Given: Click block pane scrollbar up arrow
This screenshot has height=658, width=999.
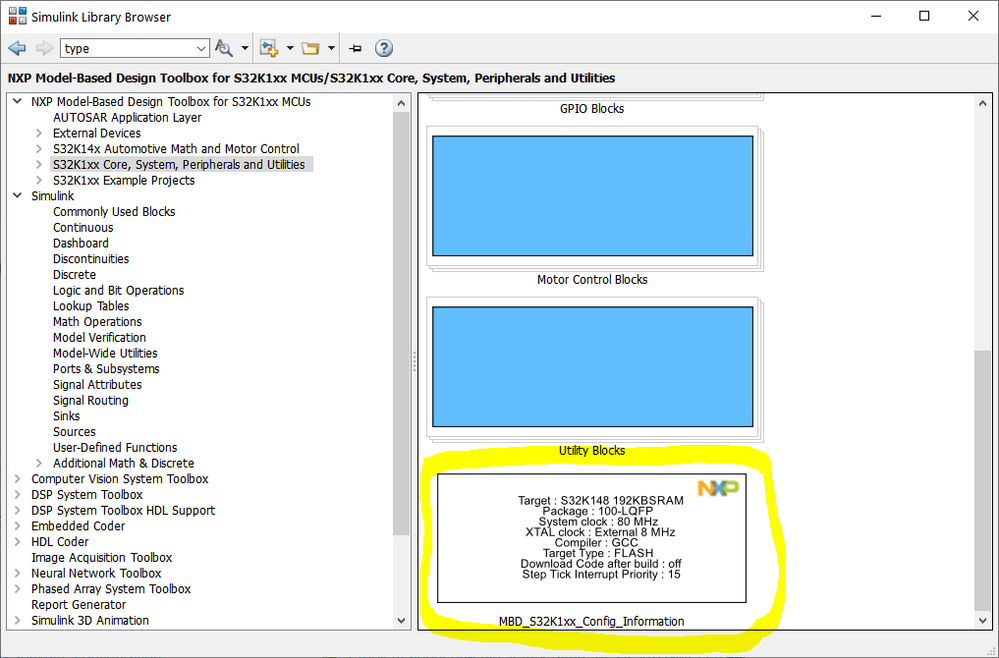Looking at the screenshot, I should pyautogui.click(x=982, y=103).
